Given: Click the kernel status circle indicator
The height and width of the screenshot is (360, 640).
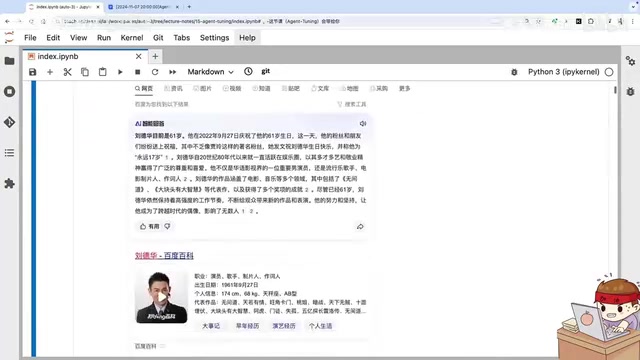Looking at the screenshot, I should coord(609,72).
